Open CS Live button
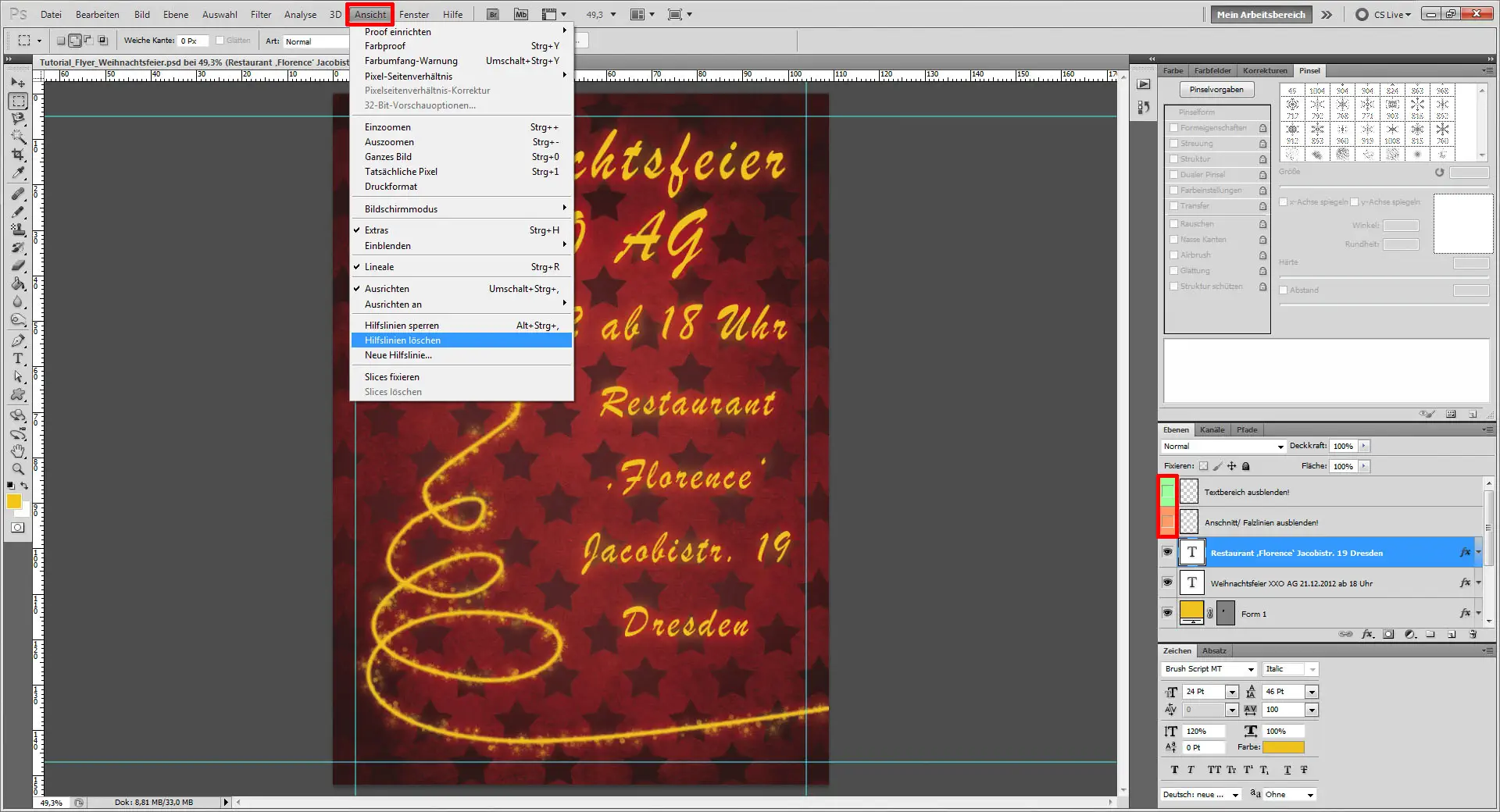Viewport: 1500px width, 812px height. (x=1384, y=14)
